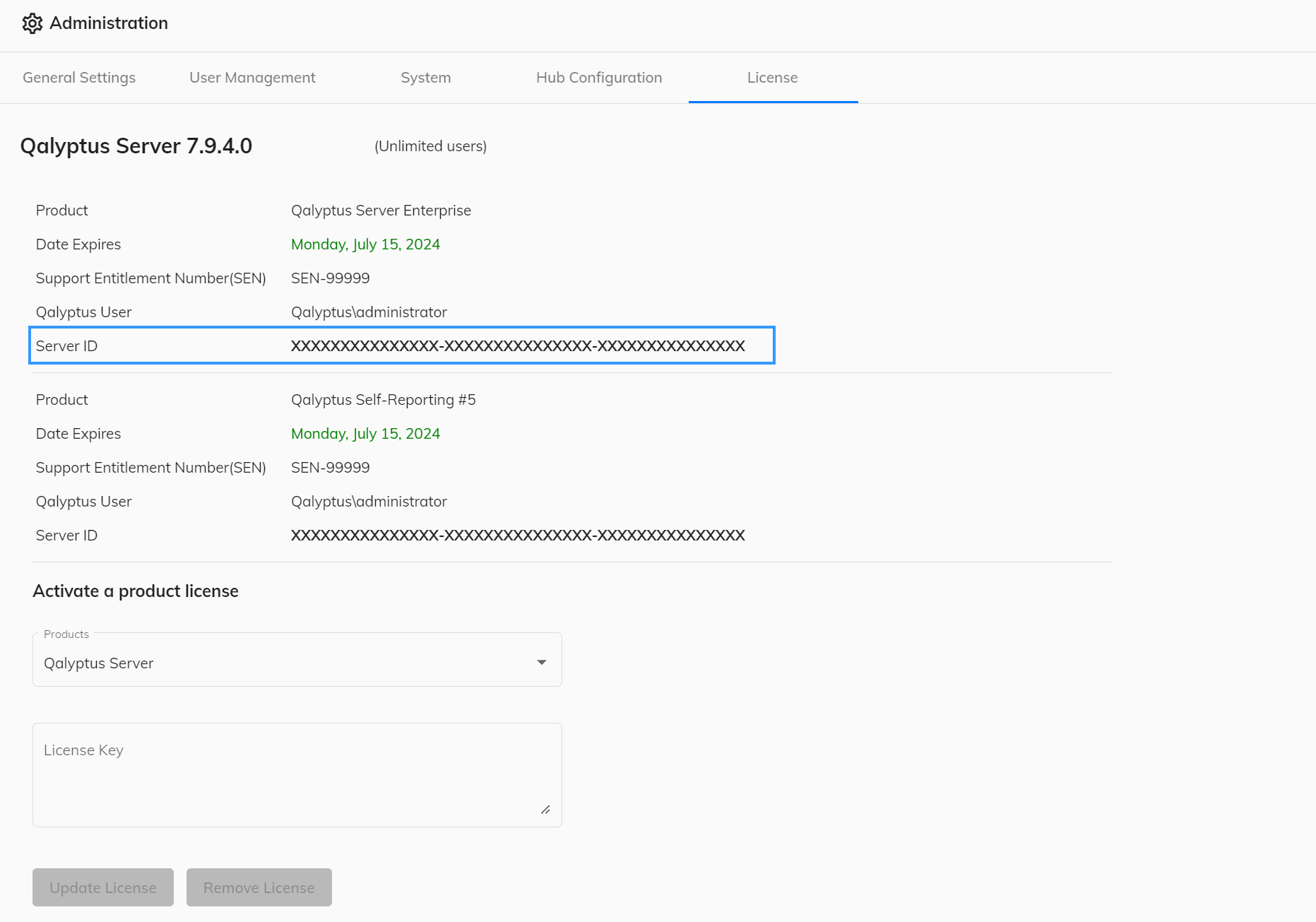This screenshot has width=1316, height=922.
Task: Select the highlighted Server ID value
Action: click(x=517, y=346)
